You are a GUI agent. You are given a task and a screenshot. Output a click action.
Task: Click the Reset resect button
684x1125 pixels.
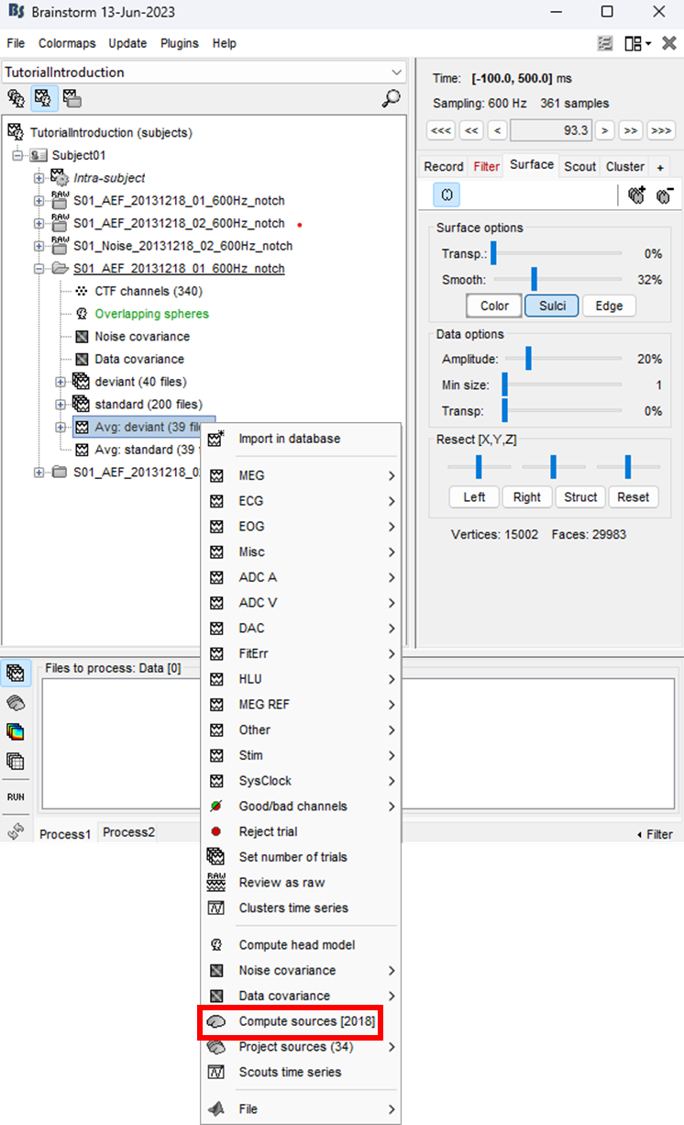[632, 497]
